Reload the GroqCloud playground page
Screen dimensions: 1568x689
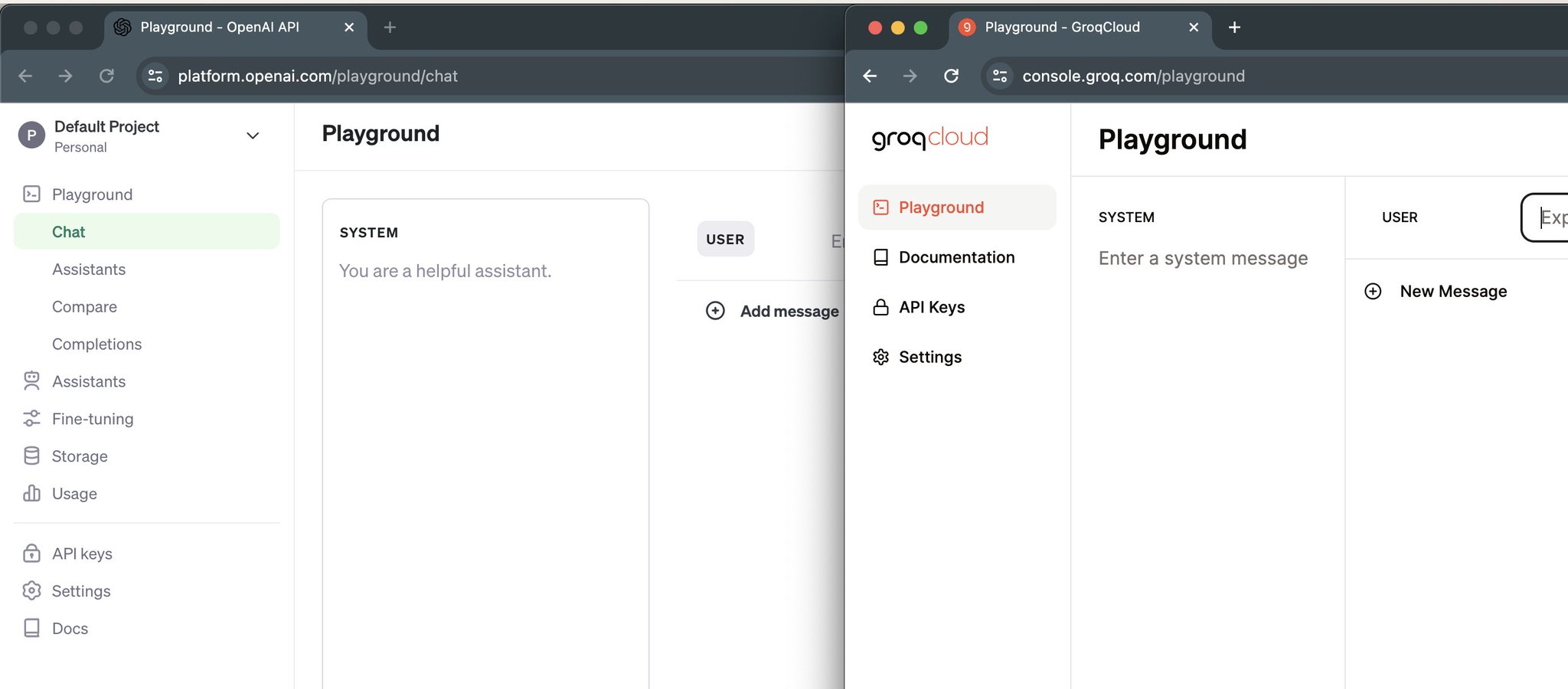point(951,76)
